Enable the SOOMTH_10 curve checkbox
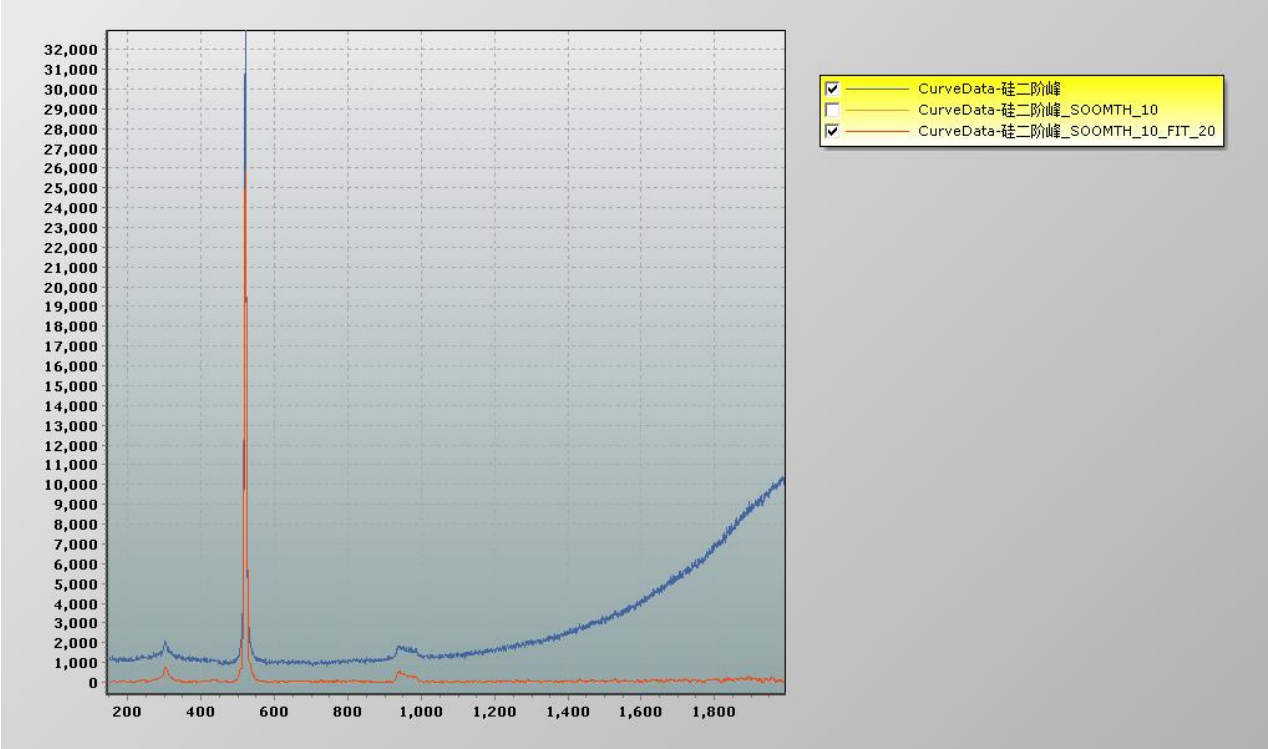Screen dimensions: 1268x749 [x=832, y=109]
